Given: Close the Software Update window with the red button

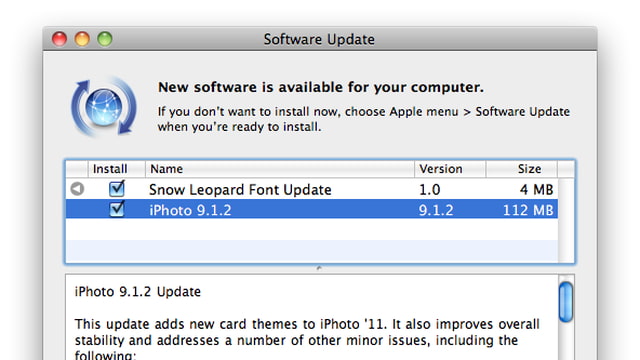Looking at the screenshot, I should click(x=60, y=39).
